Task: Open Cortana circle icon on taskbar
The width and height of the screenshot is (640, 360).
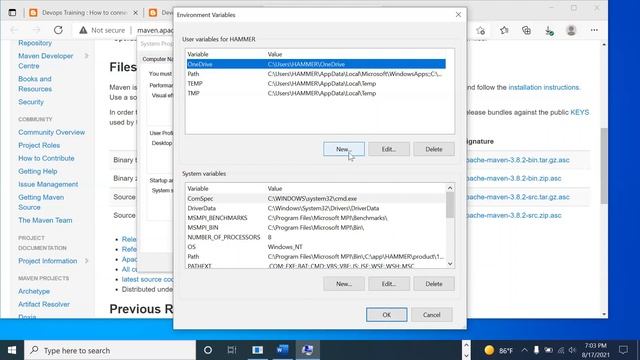Action: 208,350
